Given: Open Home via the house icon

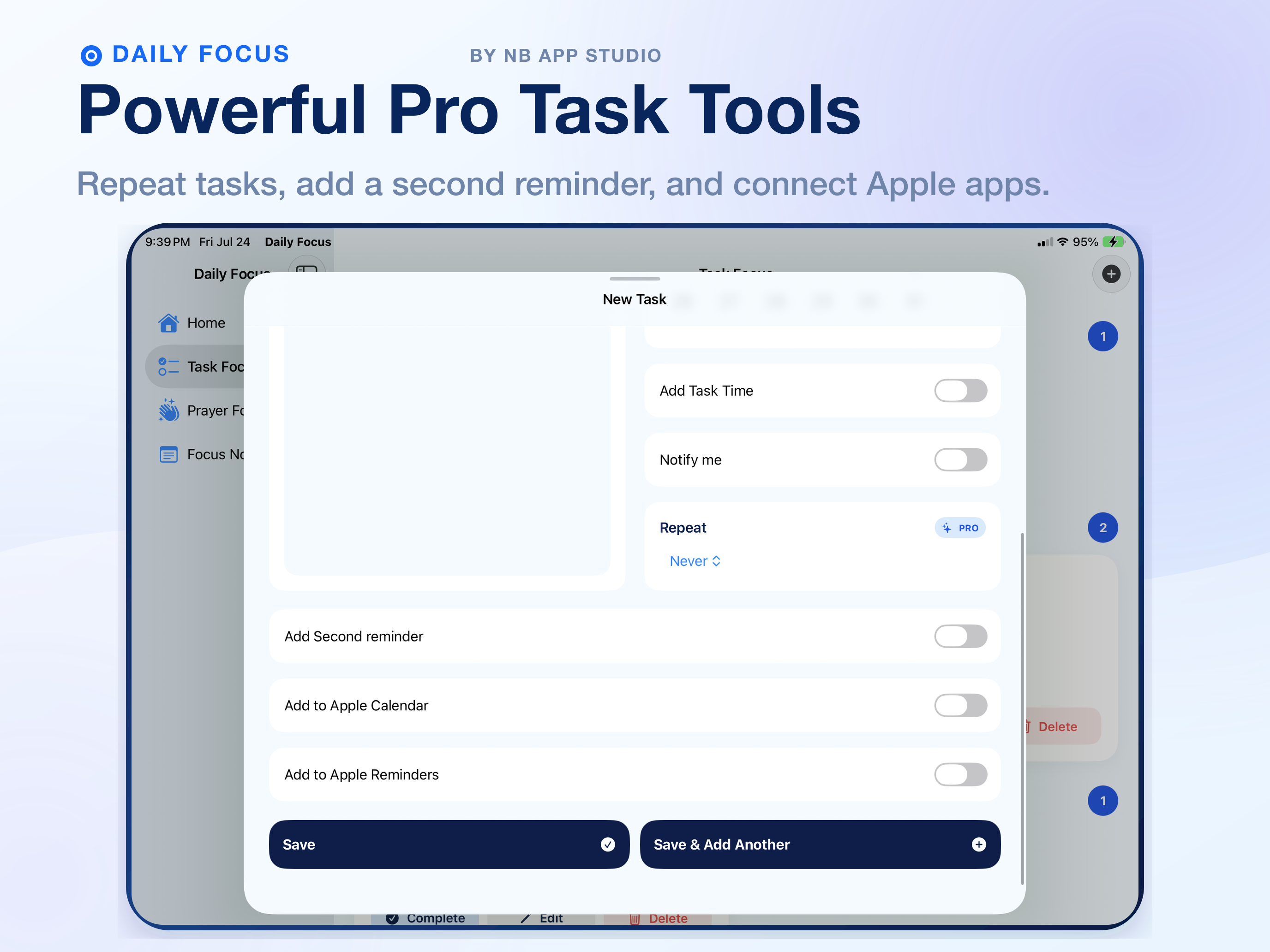Looking at the screenshot, I should (168, 323).
